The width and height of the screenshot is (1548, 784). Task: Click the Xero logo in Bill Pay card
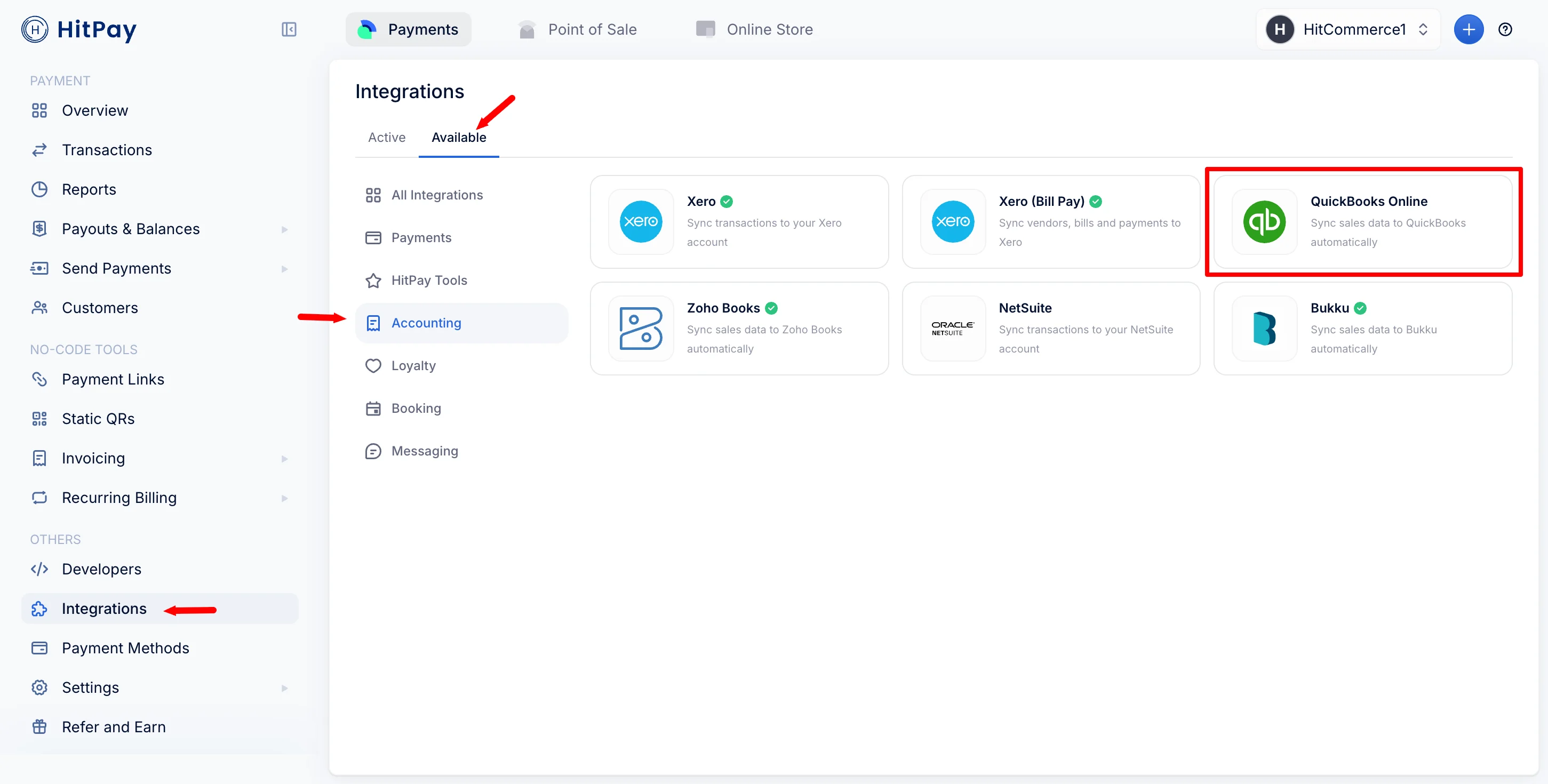[x=953, y=222]
